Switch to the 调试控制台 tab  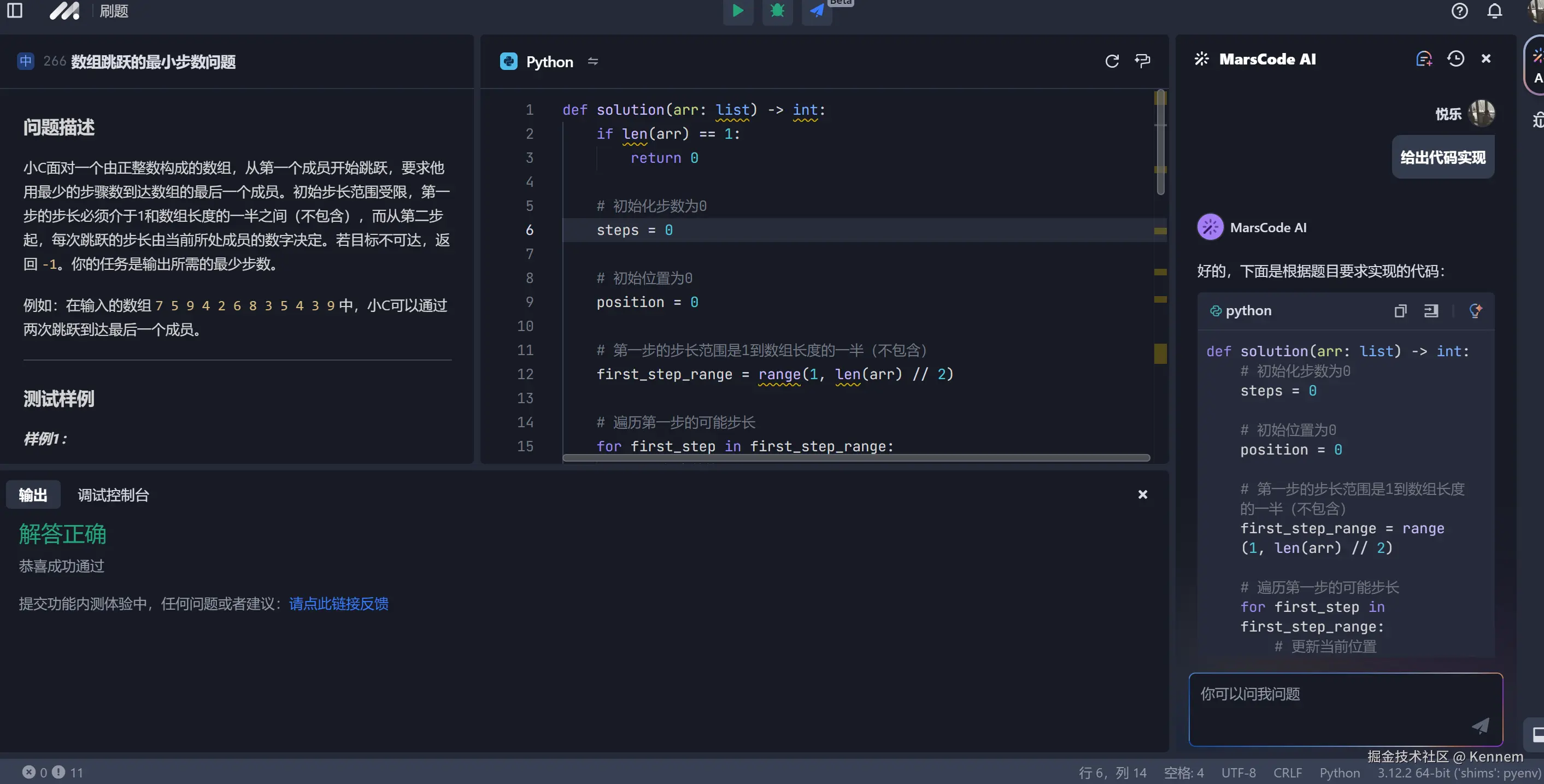tap(113, 495)
